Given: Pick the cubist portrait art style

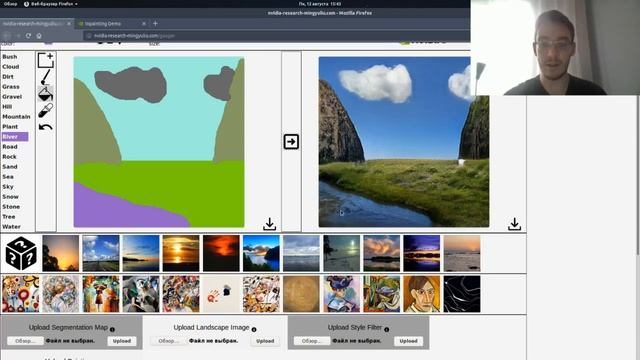Looking at the screenshot, I should [x=422, y=294].
